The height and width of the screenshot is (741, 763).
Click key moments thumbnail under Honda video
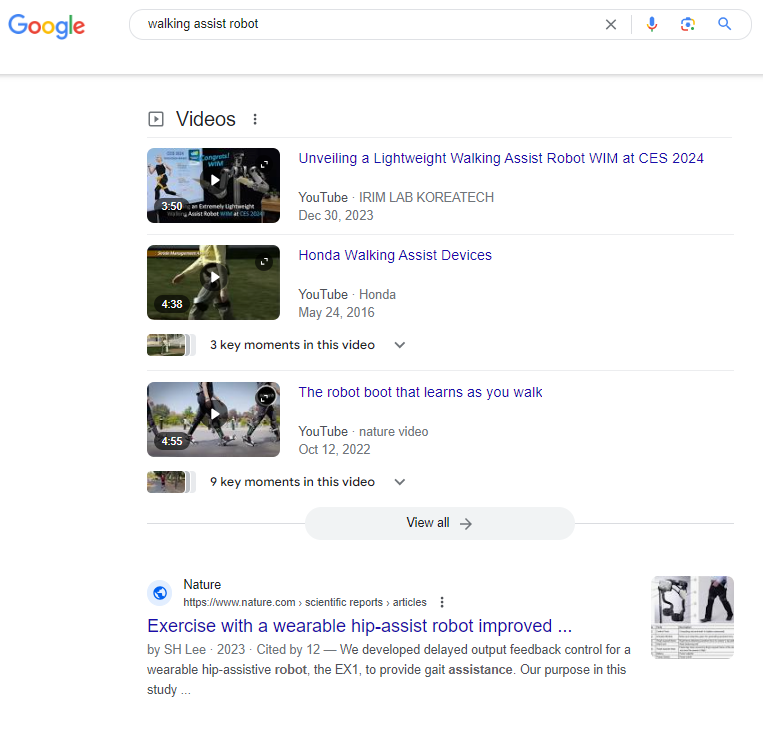tap(171, 345)
